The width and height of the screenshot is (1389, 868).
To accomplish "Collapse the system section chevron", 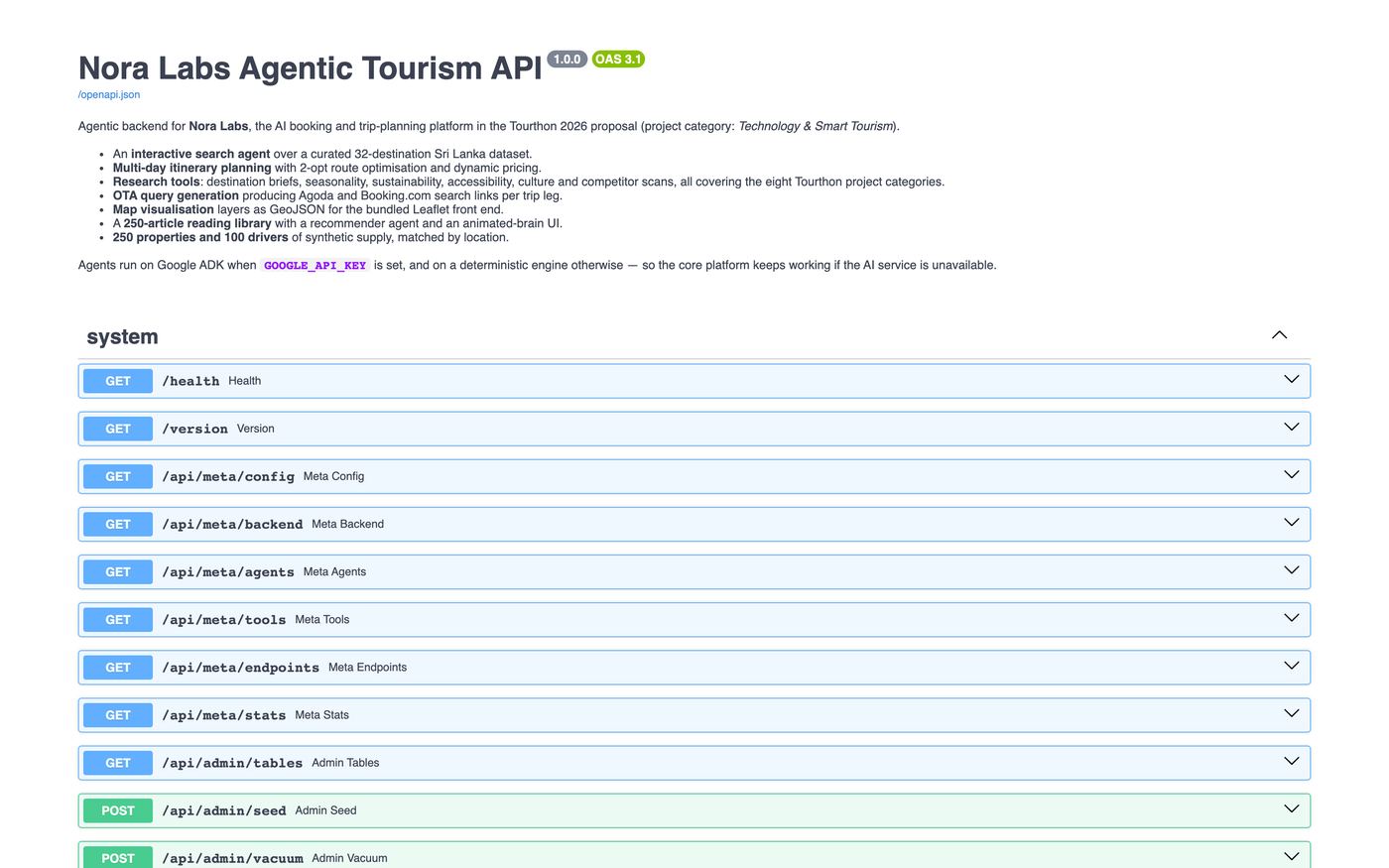I will coord(1279,335).
